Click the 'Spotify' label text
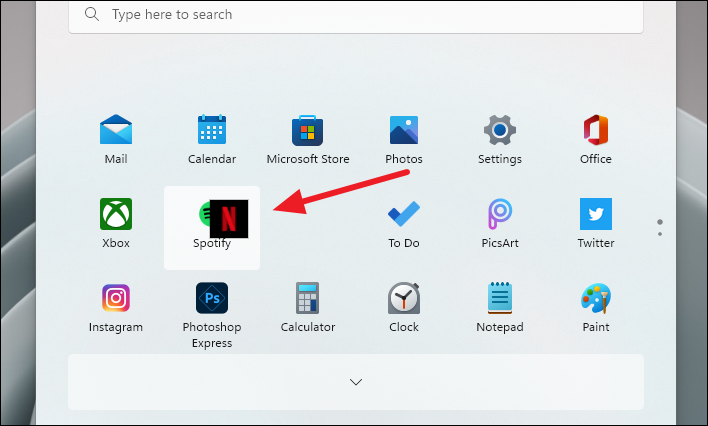The height and width of the screenshot is (426, 708). tap(212, 243)
